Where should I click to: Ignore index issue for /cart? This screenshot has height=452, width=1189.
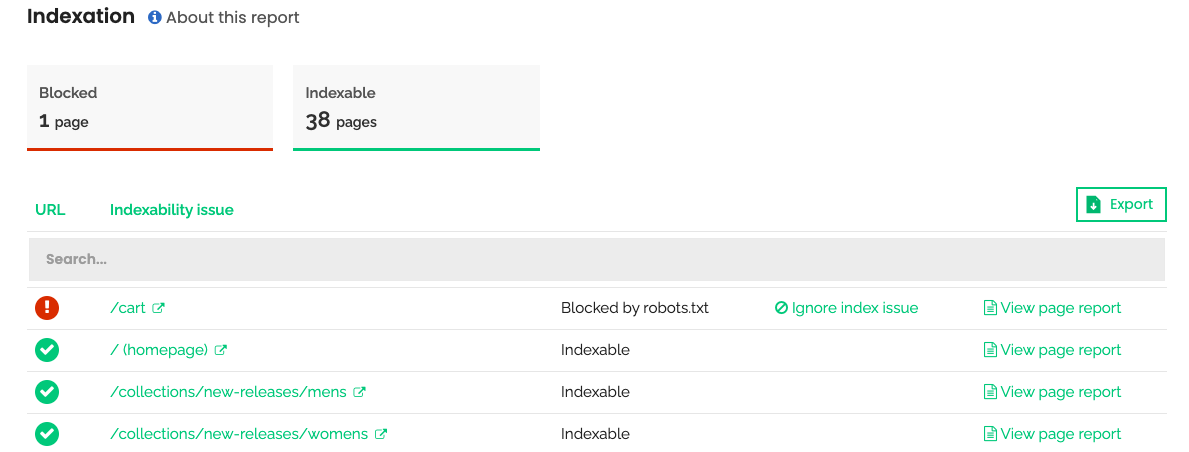point(846,308)
